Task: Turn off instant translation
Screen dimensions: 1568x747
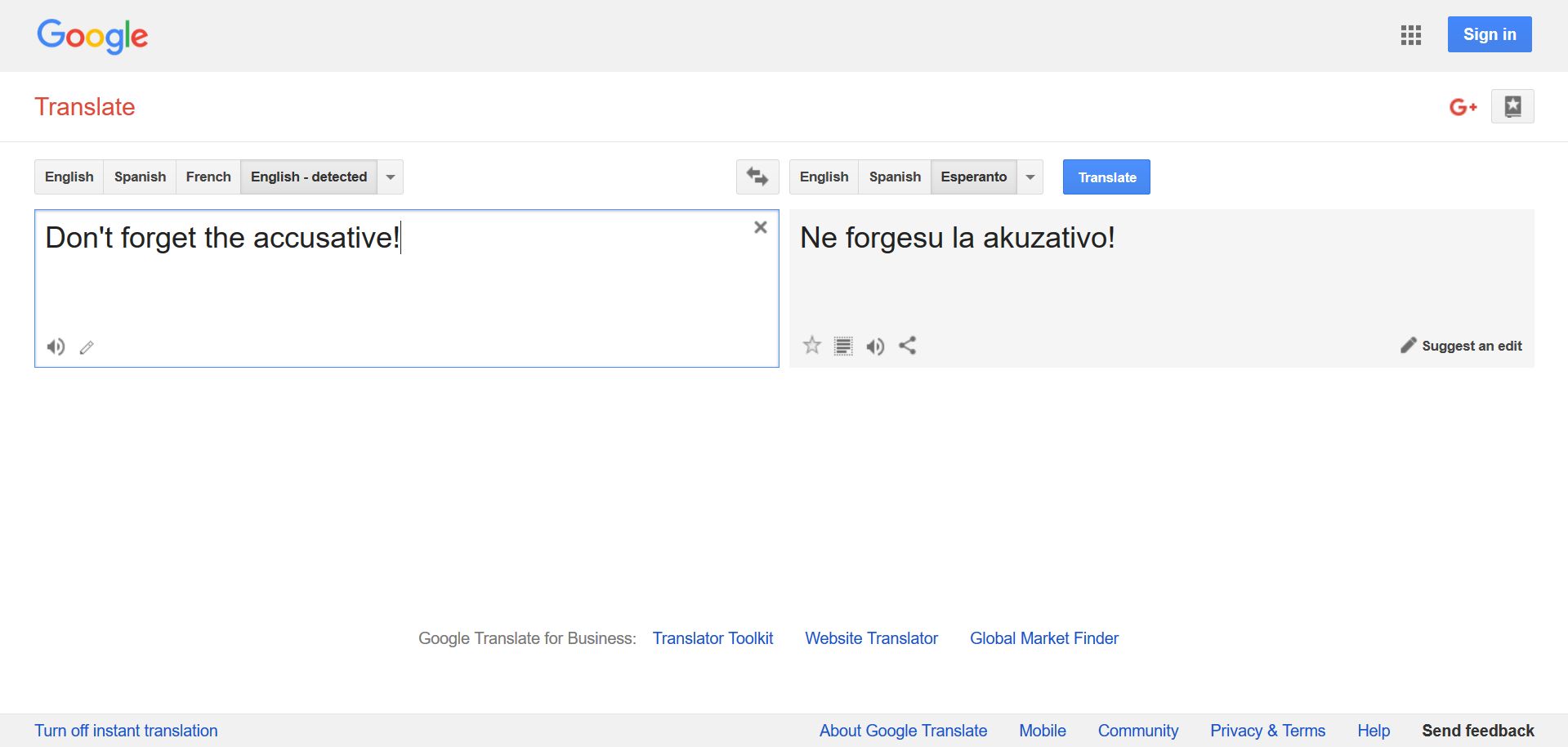Action: tap(125, 730)
